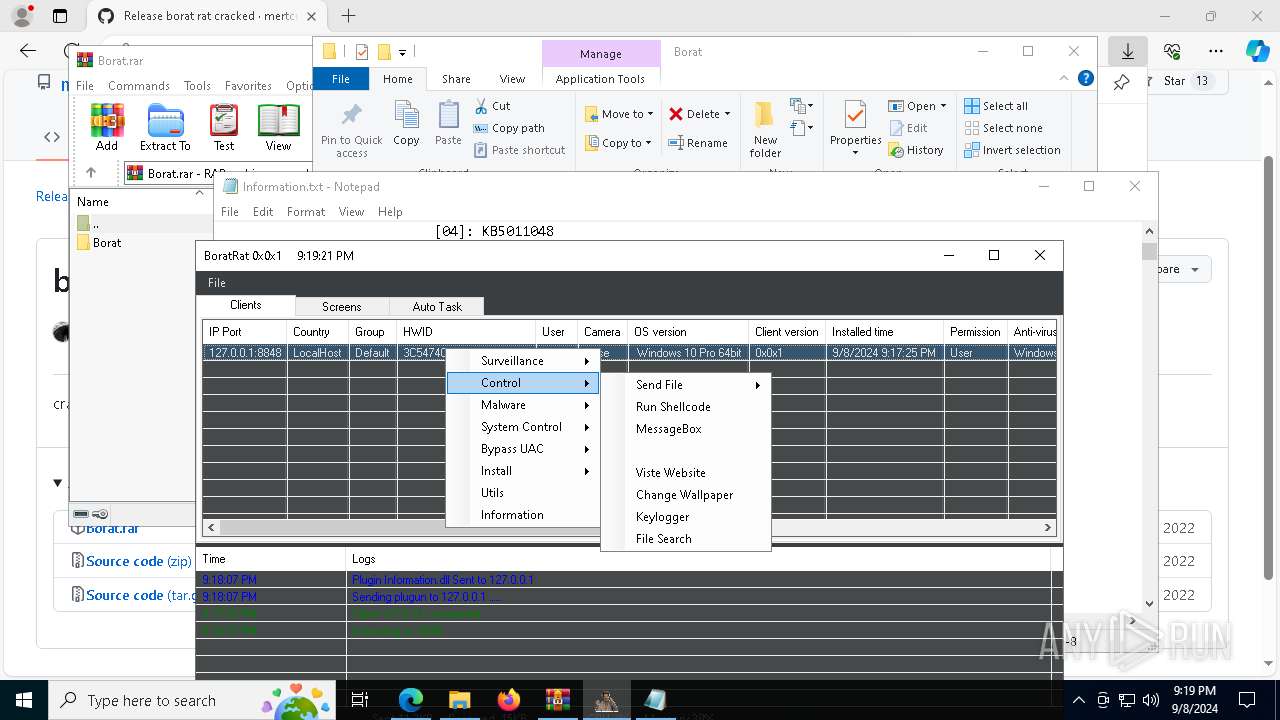Expand Bypass UAC submenu

click(x=522, y=449)
